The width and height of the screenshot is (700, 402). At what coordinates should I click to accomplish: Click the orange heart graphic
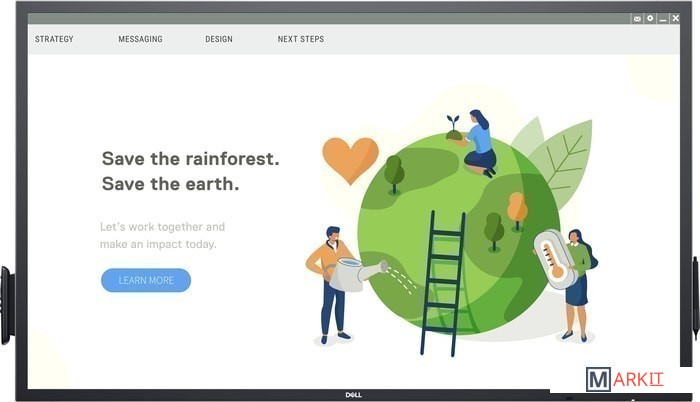coord(350,160)
